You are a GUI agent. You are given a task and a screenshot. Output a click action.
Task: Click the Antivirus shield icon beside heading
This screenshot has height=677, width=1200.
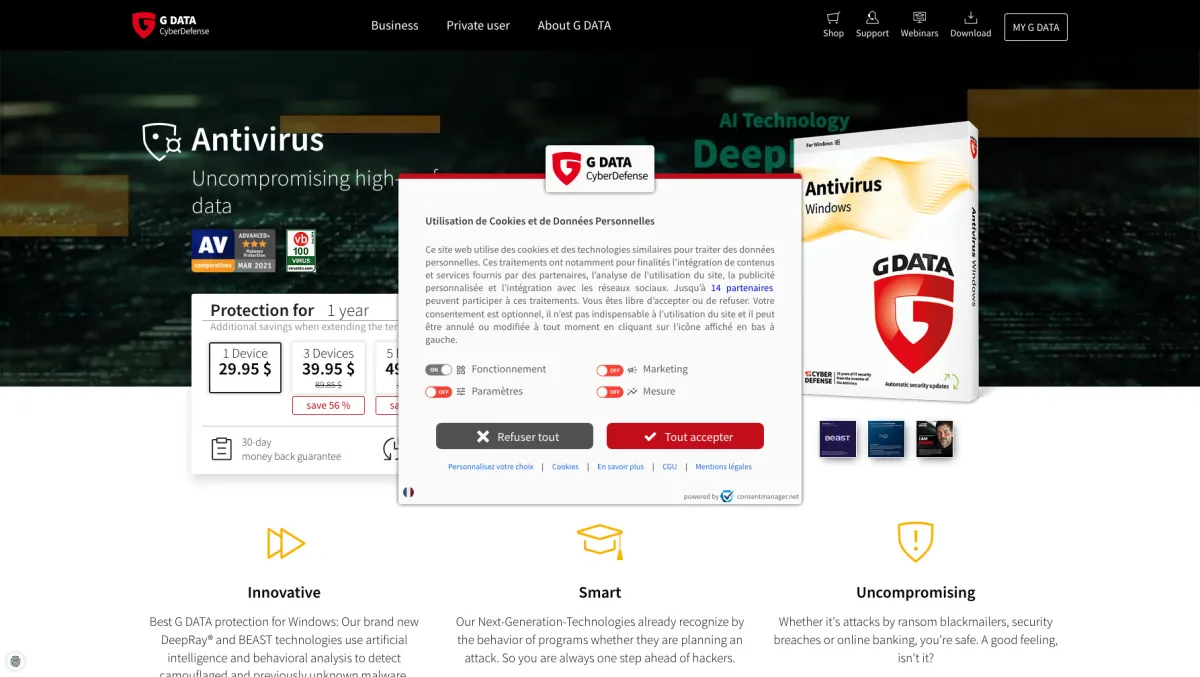pos(161,141)
